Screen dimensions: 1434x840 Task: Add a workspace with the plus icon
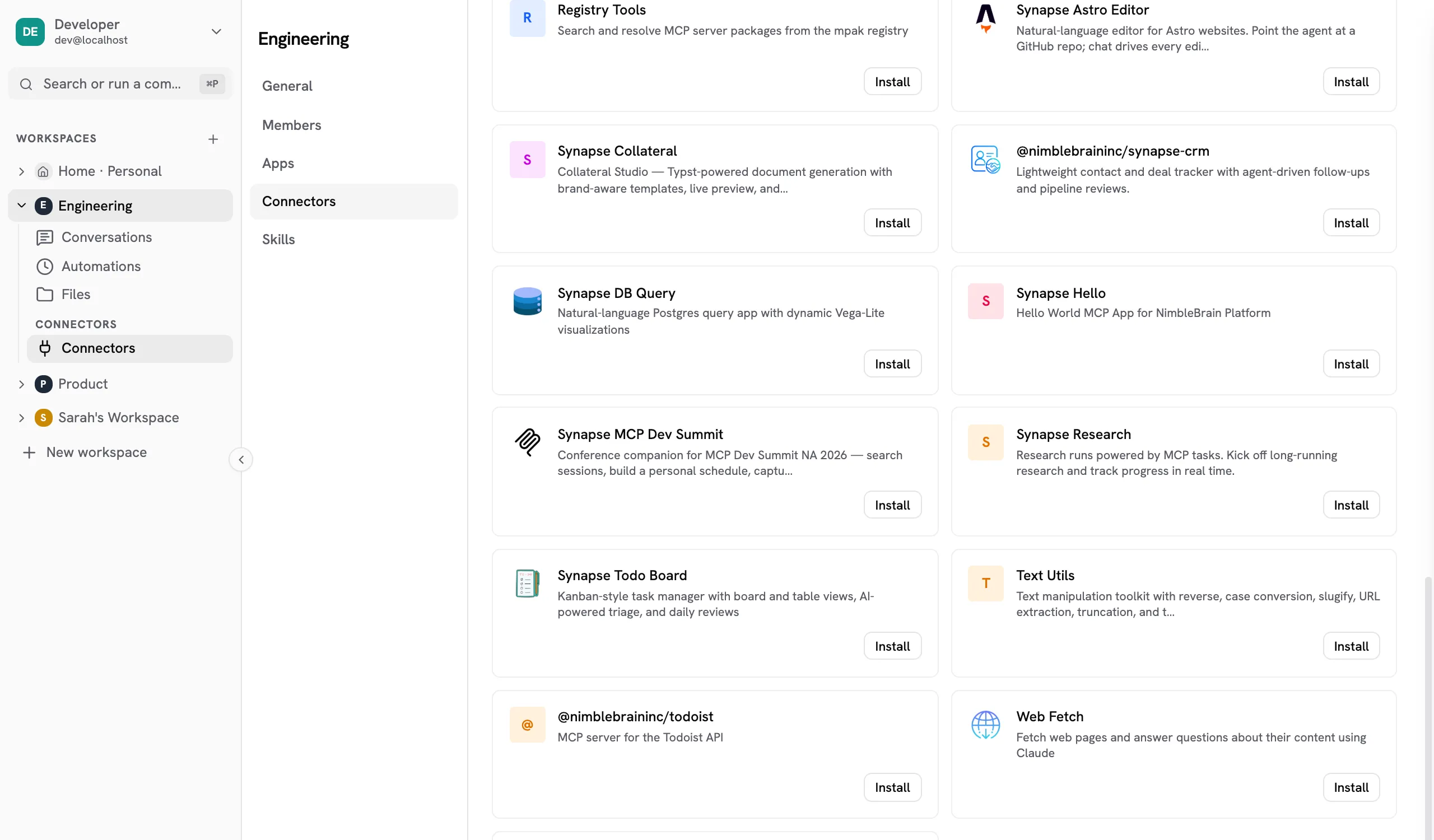213,139
